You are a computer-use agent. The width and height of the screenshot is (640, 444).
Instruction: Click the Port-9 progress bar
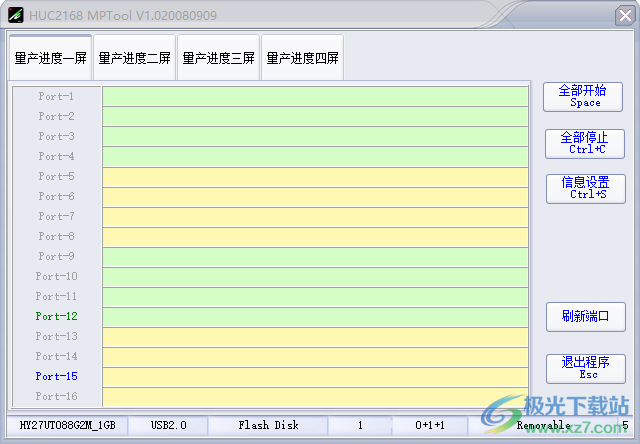(x=315, y=256)
